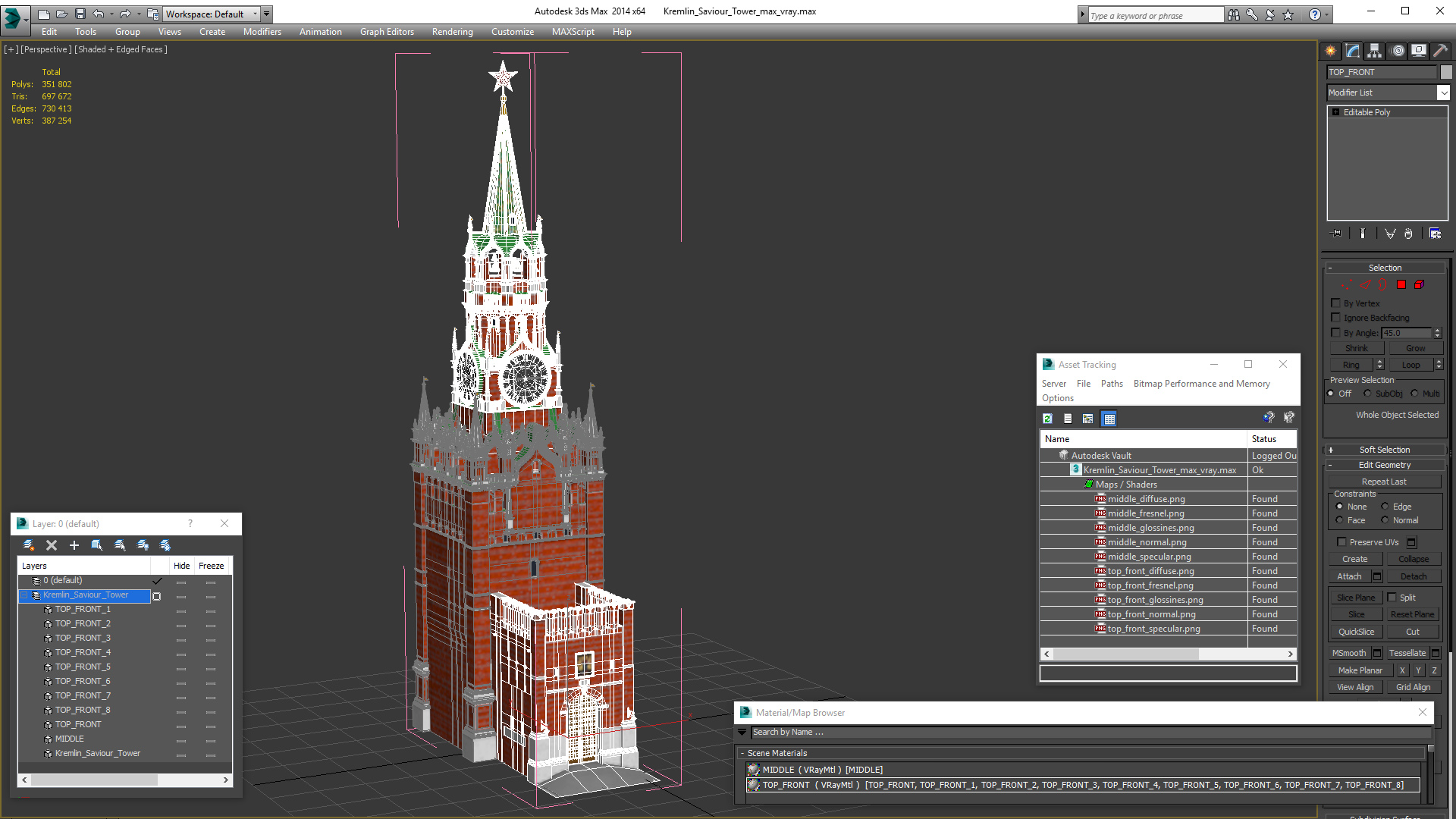Collapse Kremlin_Saviour_Tower layer tree node

[24, 595]
